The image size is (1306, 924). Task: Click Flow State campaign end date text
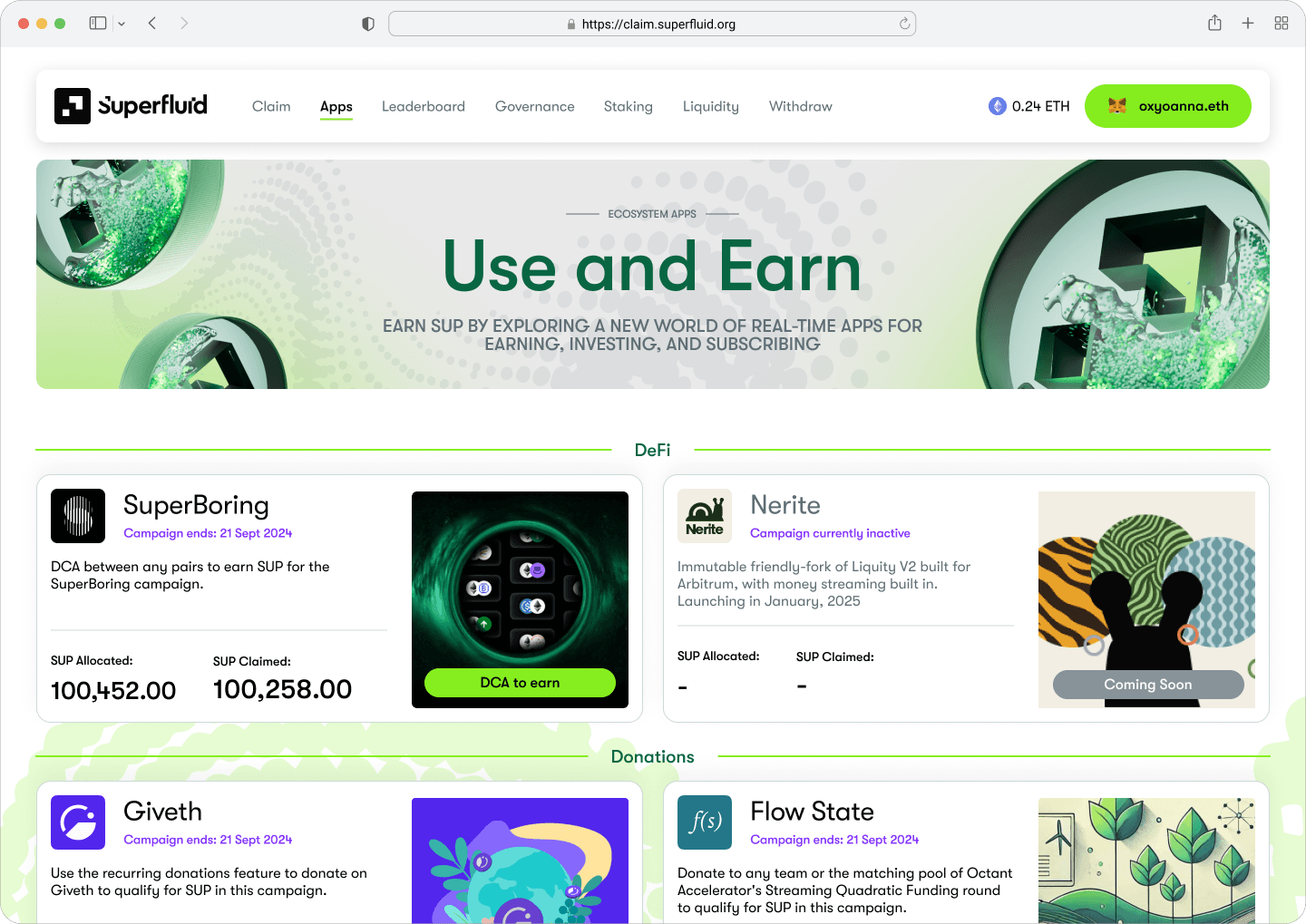(x=834, y=840)
